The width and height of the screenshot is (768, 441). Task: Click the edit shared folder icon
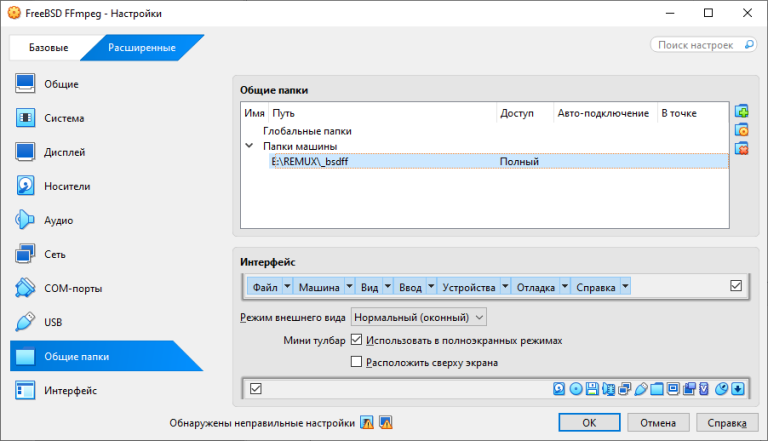pyautogui.click(x=742, y=130)
